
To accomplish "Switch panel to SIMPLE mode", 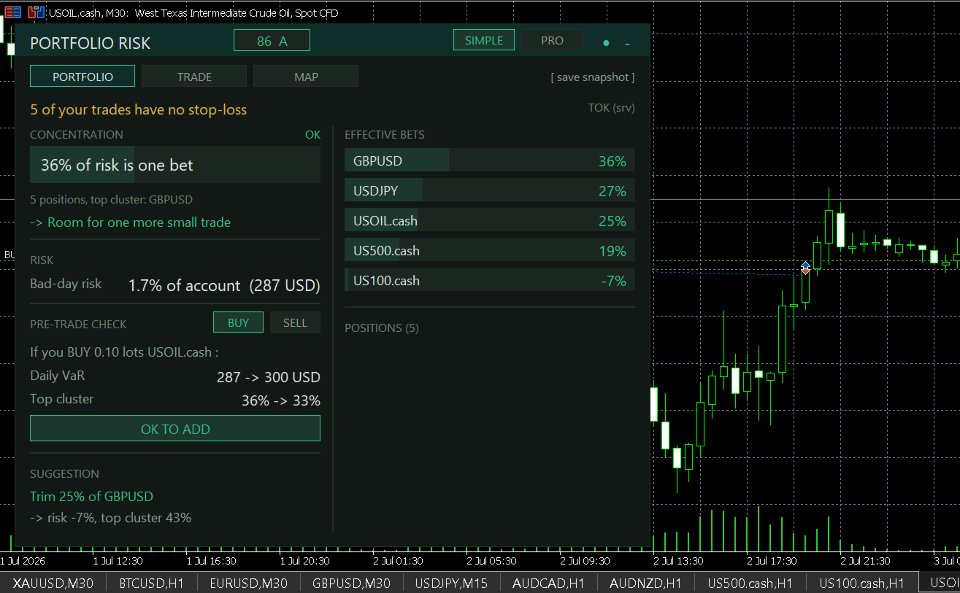I will click(x=484, y=40).
